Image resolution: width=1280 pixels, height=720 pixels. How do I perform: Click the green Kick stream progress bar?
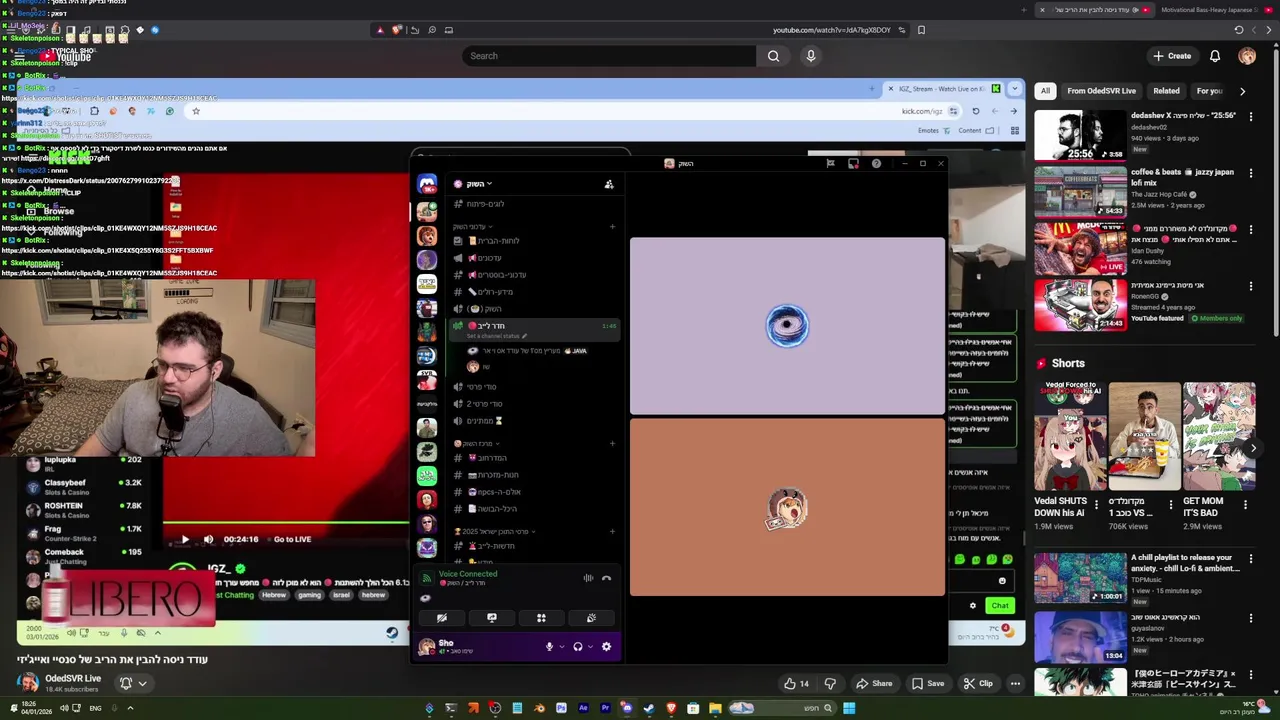click(x=285, y=523)
